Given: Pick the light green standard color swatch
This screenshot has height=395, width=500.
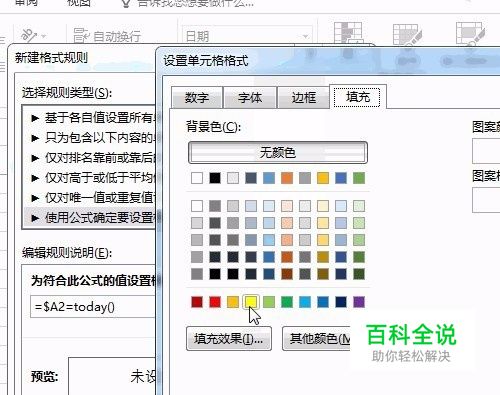Looking at the screenshot, I should (269, 302).
